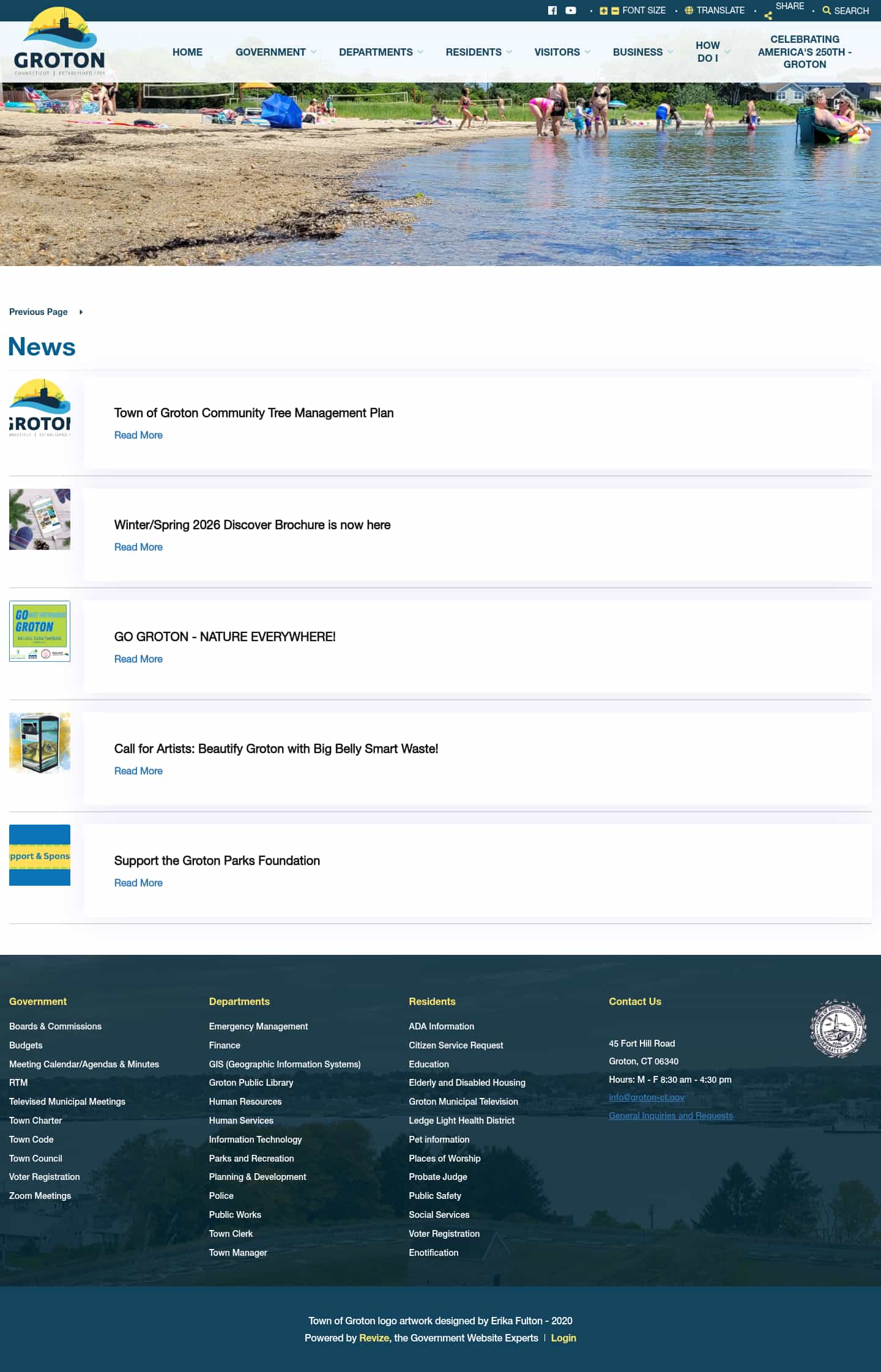The width and height of the screenshot is (881, 1372).
Task: Expand the Business menu chevron
Action: coord(670,52)
